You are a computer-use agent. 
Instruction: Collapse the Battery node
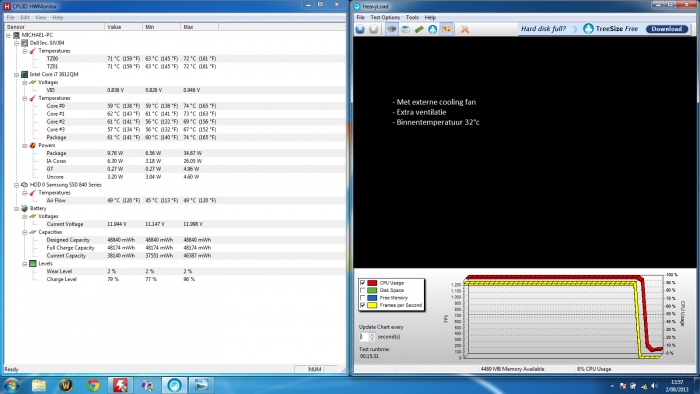(x=17, y=209)
